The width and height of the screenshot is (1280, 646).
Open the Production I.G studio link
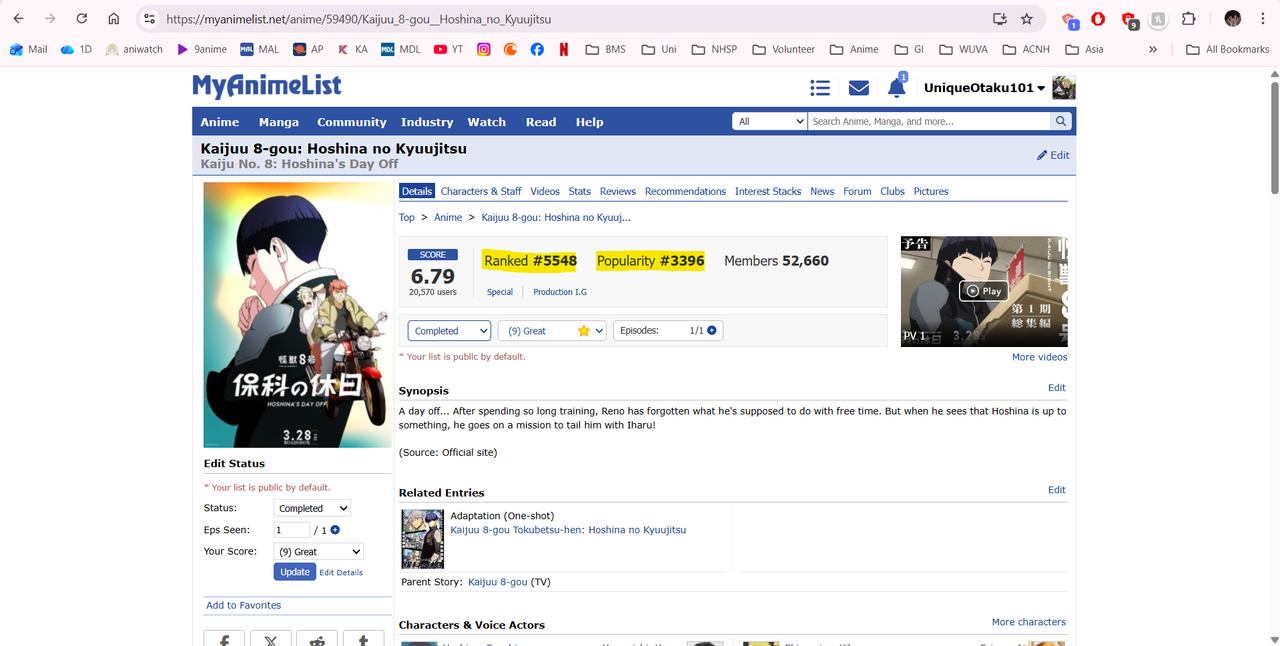coord(560,292)
